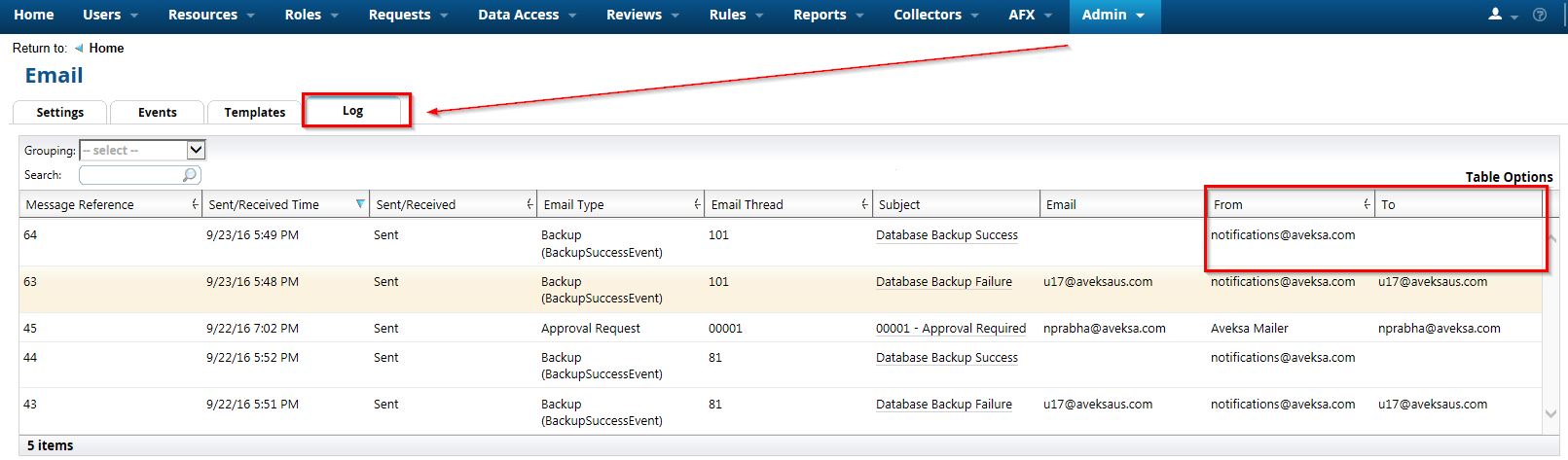Click the filter icon on Sent/Received Time column
Screen dimensions: 1568x460
[x=360, y=204]
